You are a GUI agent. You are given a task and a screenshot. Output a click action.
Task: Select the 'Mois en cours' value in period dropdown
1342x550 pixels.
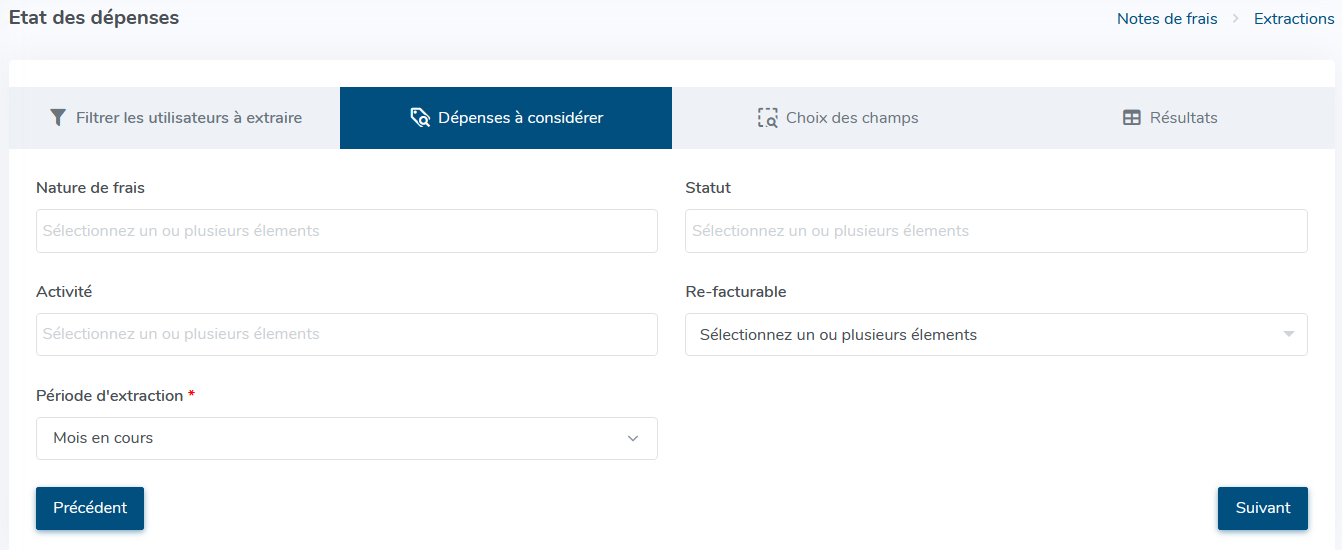103,438
